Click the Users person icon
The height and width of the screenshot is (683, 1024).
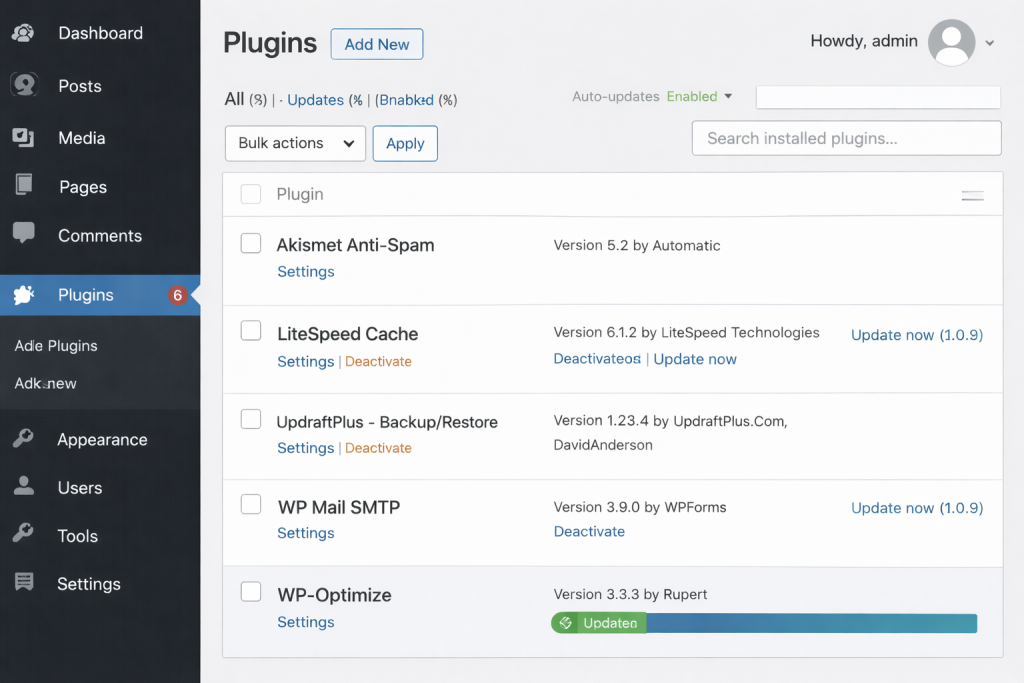[x=24, y=486]
